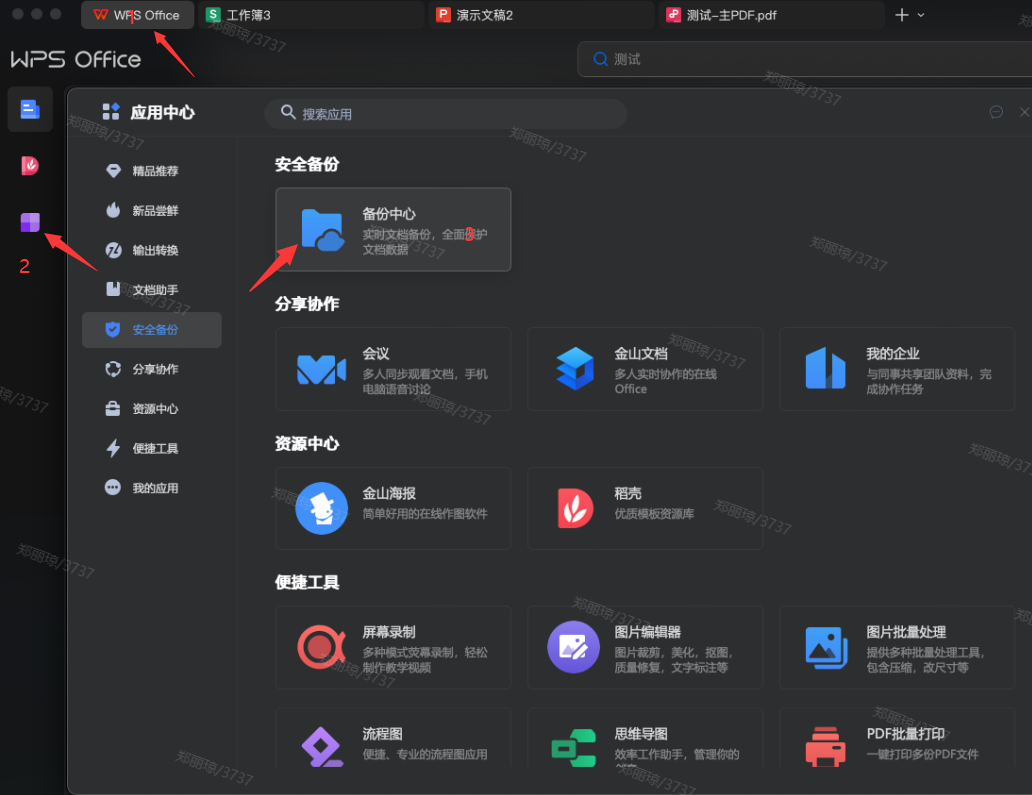
Task: Select 我的应用 category in sidebar
Action: coord(152,488)
